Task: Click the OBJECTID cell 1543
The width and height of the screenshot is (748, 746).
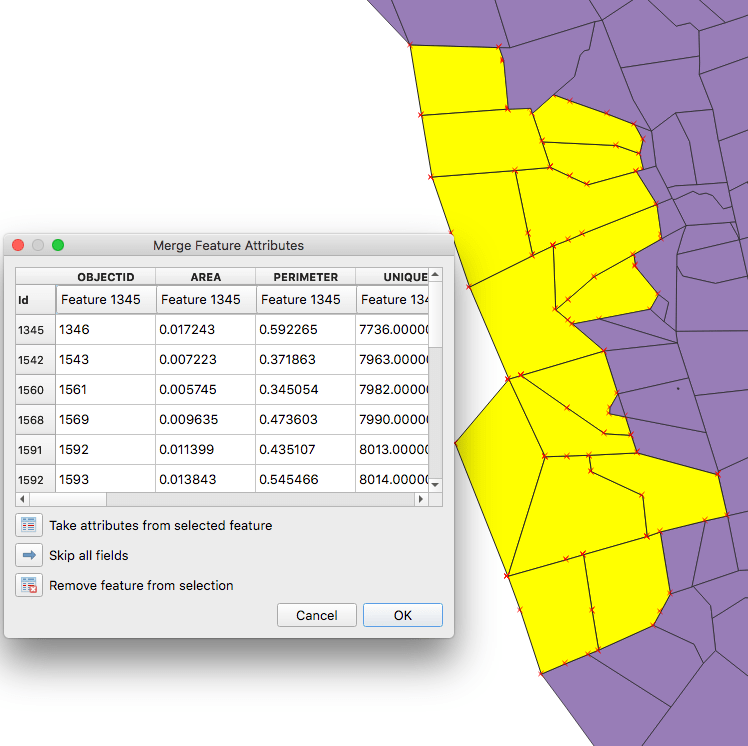Action: (x=105, y=360)
